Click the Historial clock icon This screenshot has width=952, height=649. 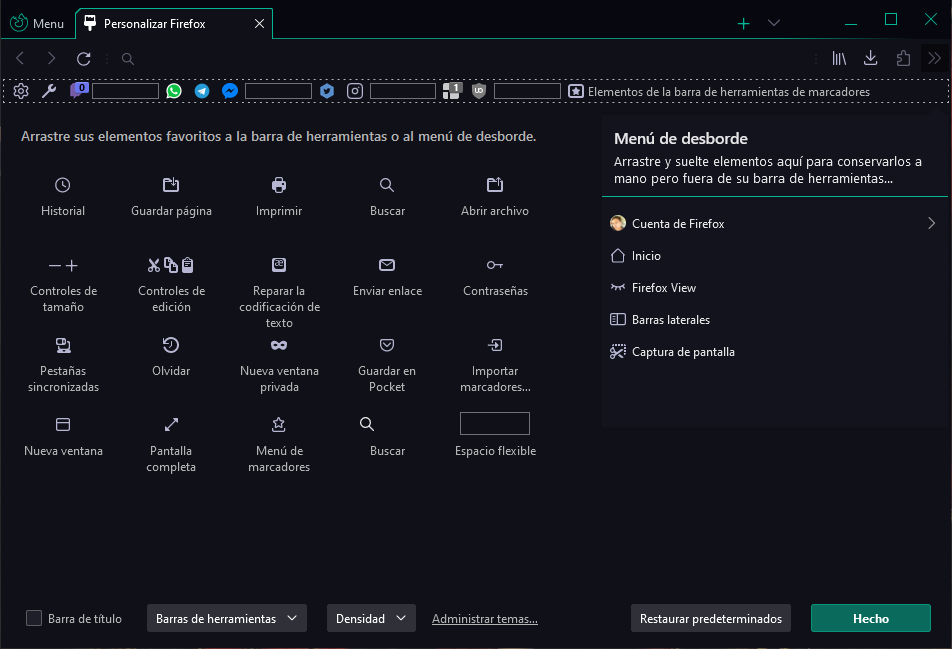(x=63, y=185)
